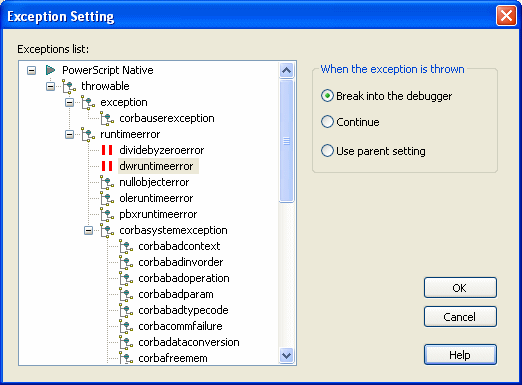Click the red break icon beside dwruntimeerror
The height and width of the screenshot is (385, 522).
pyautogui.click(x=107, y=166)
